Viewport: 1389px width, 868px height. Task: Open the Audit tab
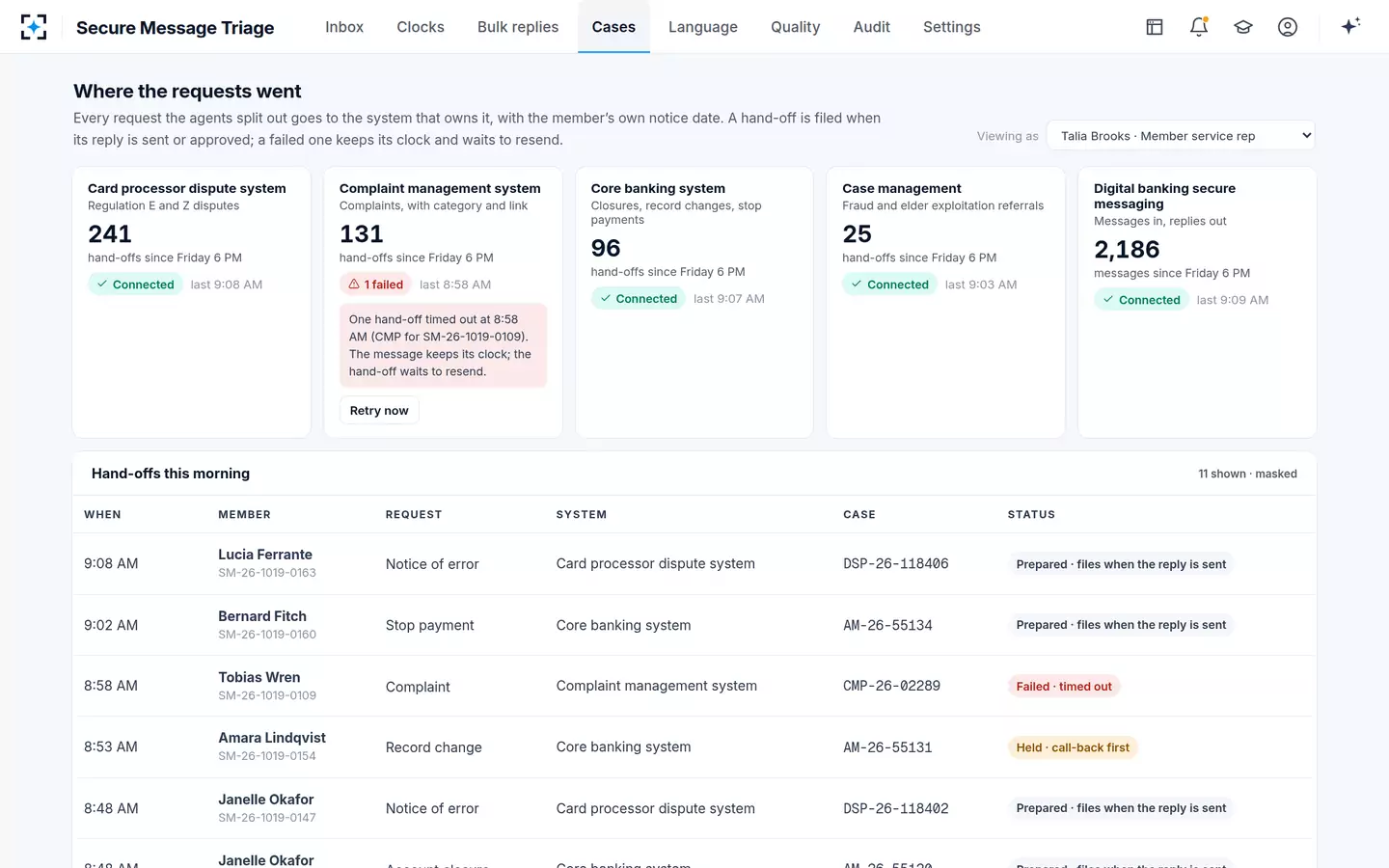click(872, 27)
